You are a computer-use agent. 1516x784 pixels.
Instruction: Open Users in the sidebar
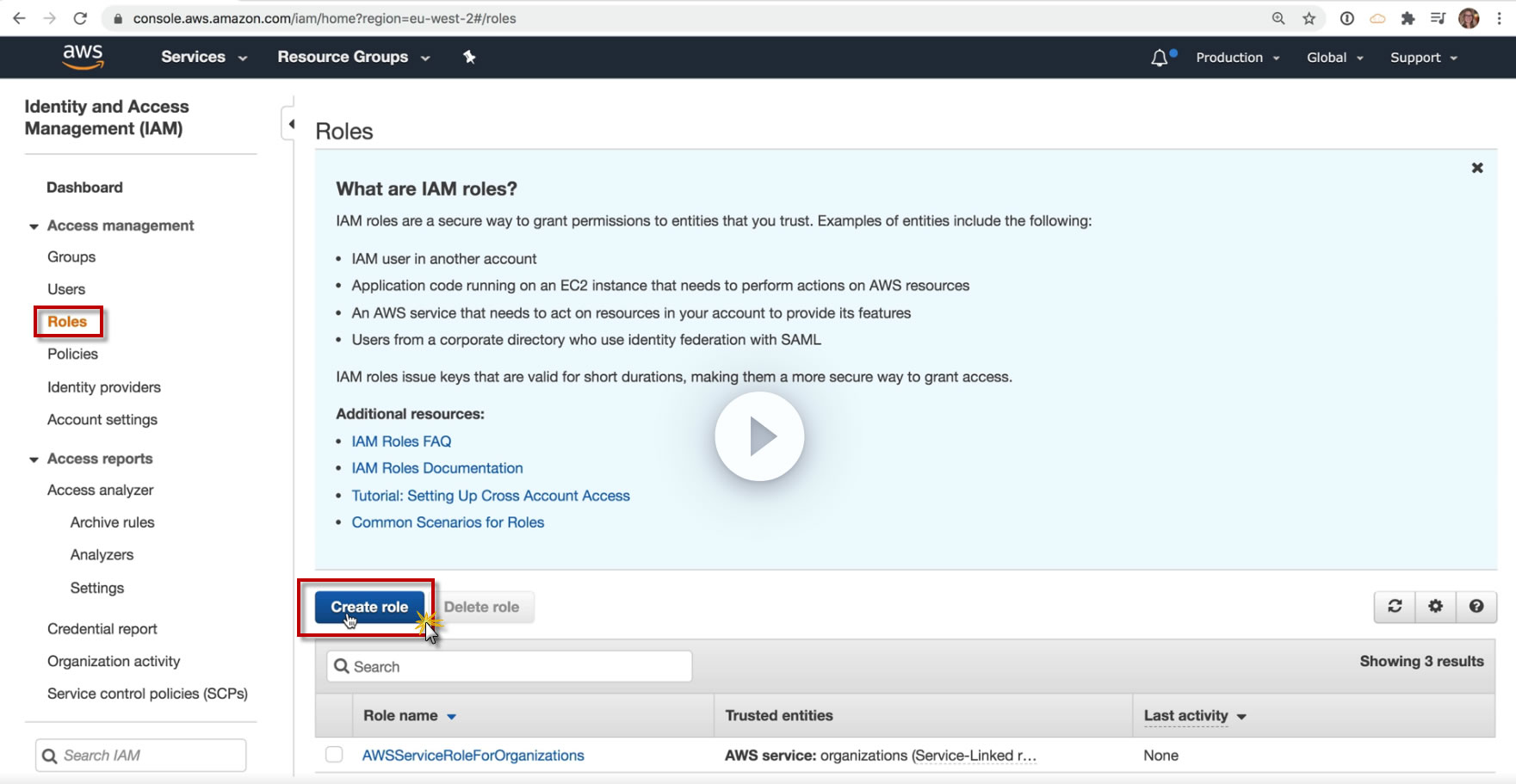(66, 289)
